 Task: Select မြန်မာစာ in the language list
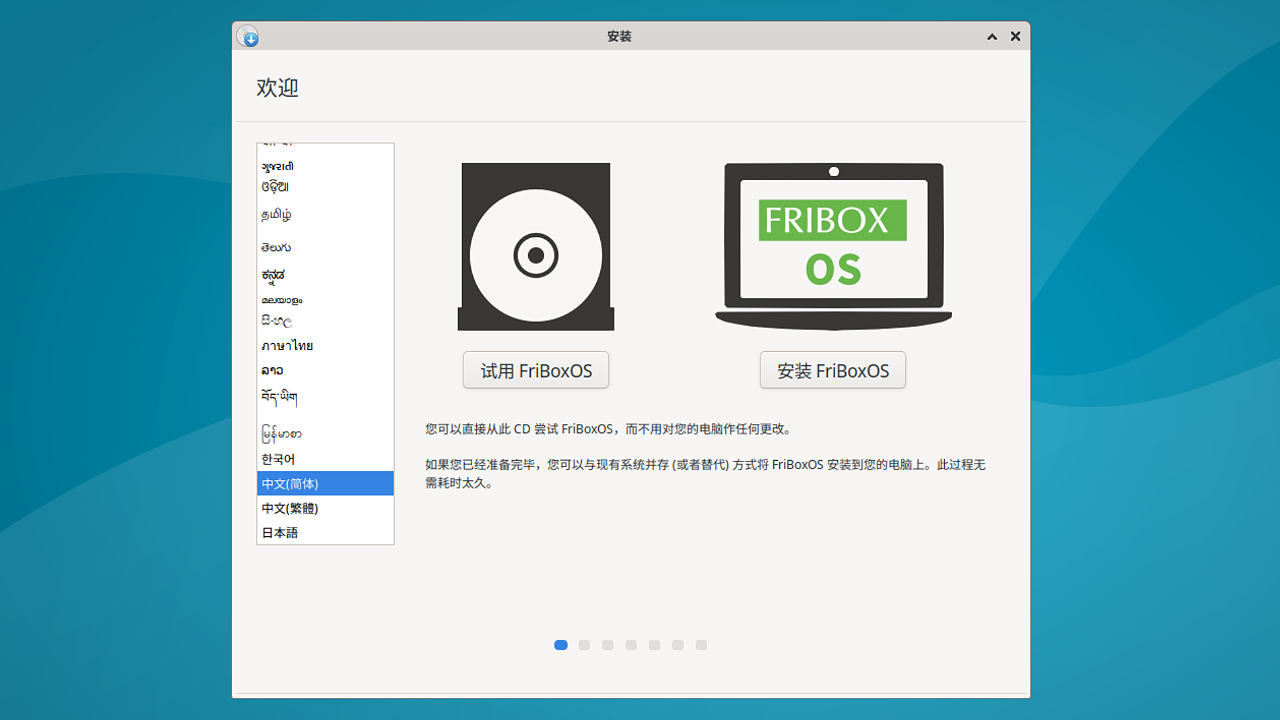325,433
